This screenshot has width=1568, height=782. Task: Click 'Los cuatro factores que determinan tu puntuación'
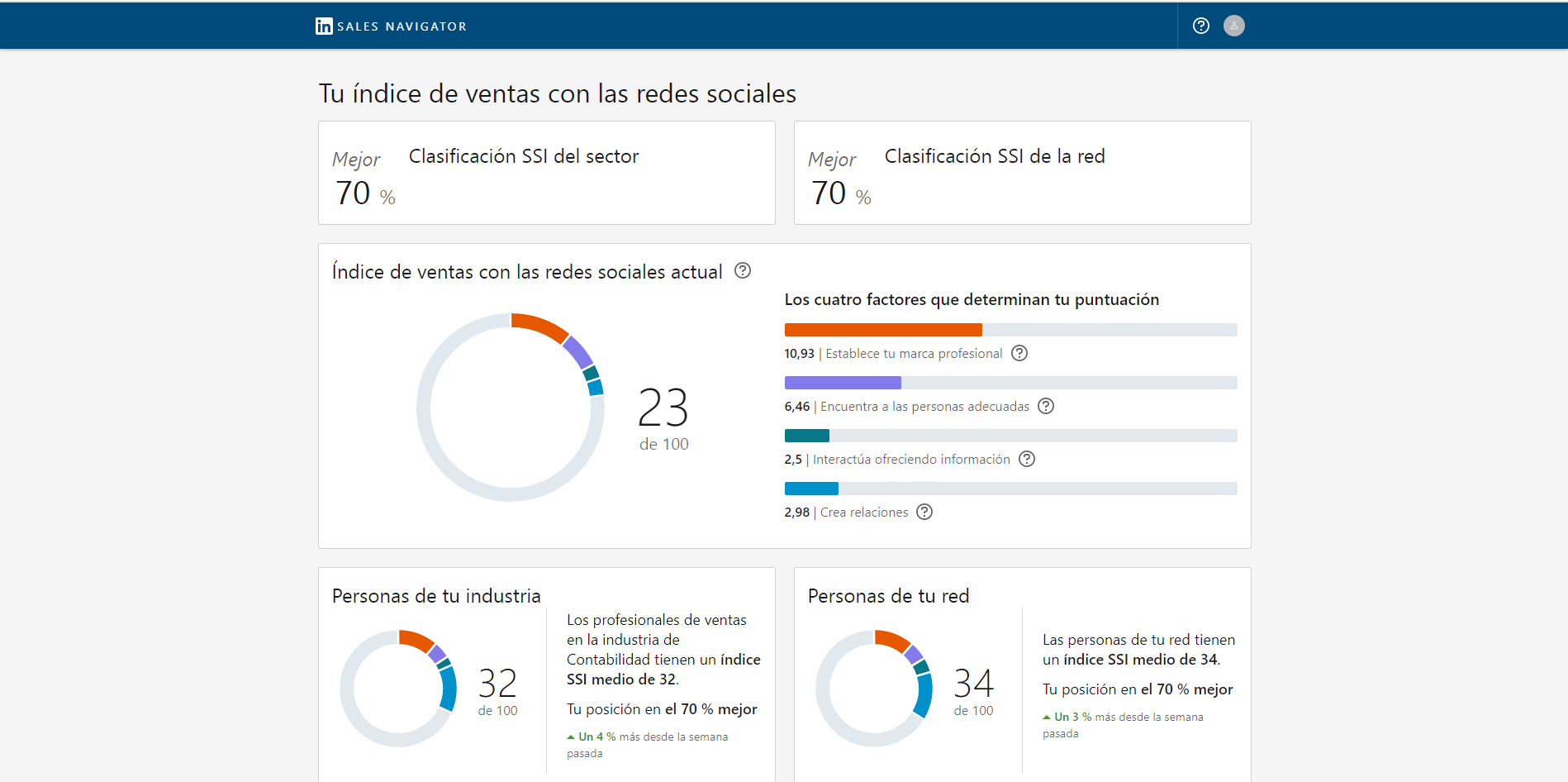click(x=972, y=299)
